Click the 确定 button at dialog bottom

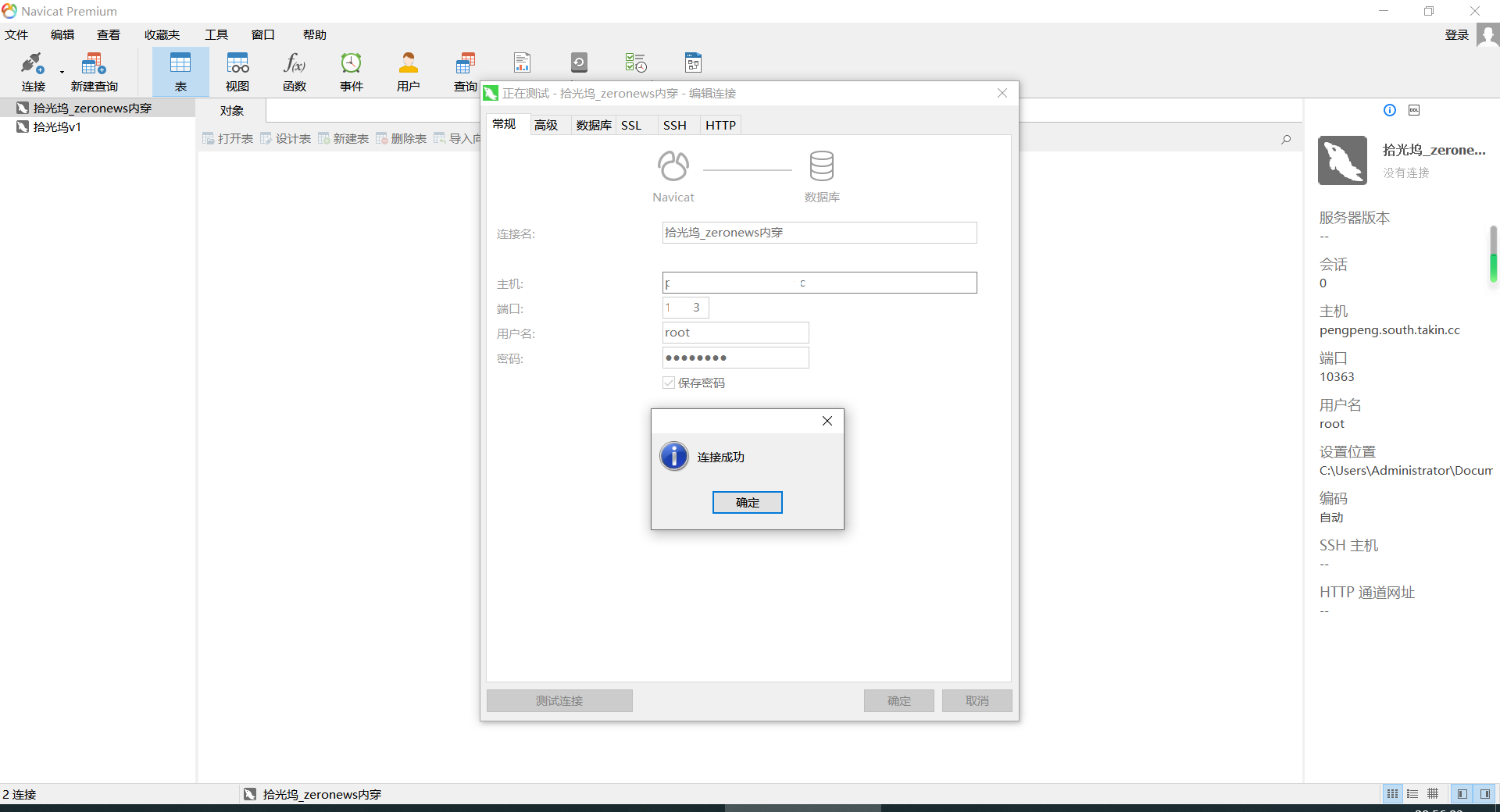coord(898,700)
